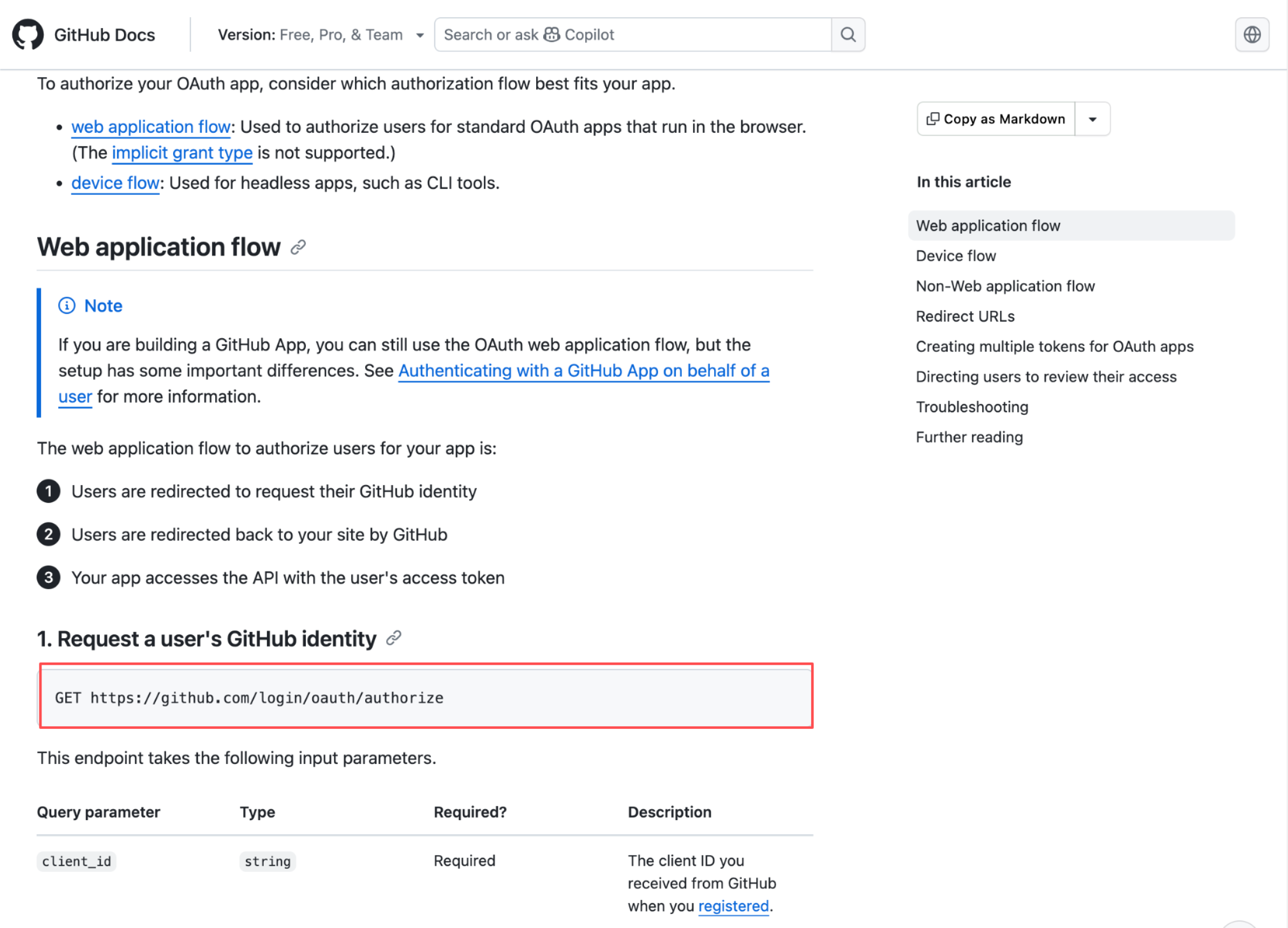The width and height of the screenshot is (1288, 928).
Task: Jump to Device flow section in sidebar
Action: coord(956,256)
